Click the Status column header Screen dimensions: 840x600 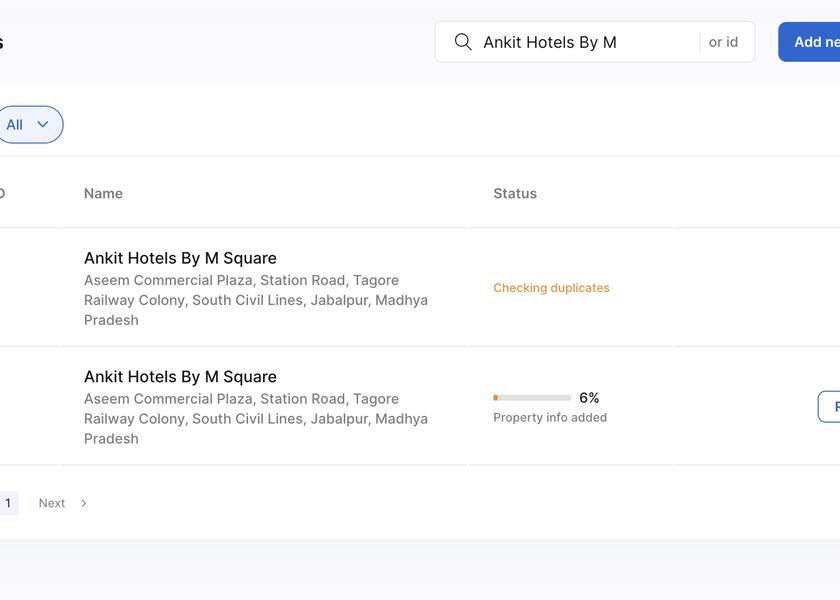pos(515,193)
